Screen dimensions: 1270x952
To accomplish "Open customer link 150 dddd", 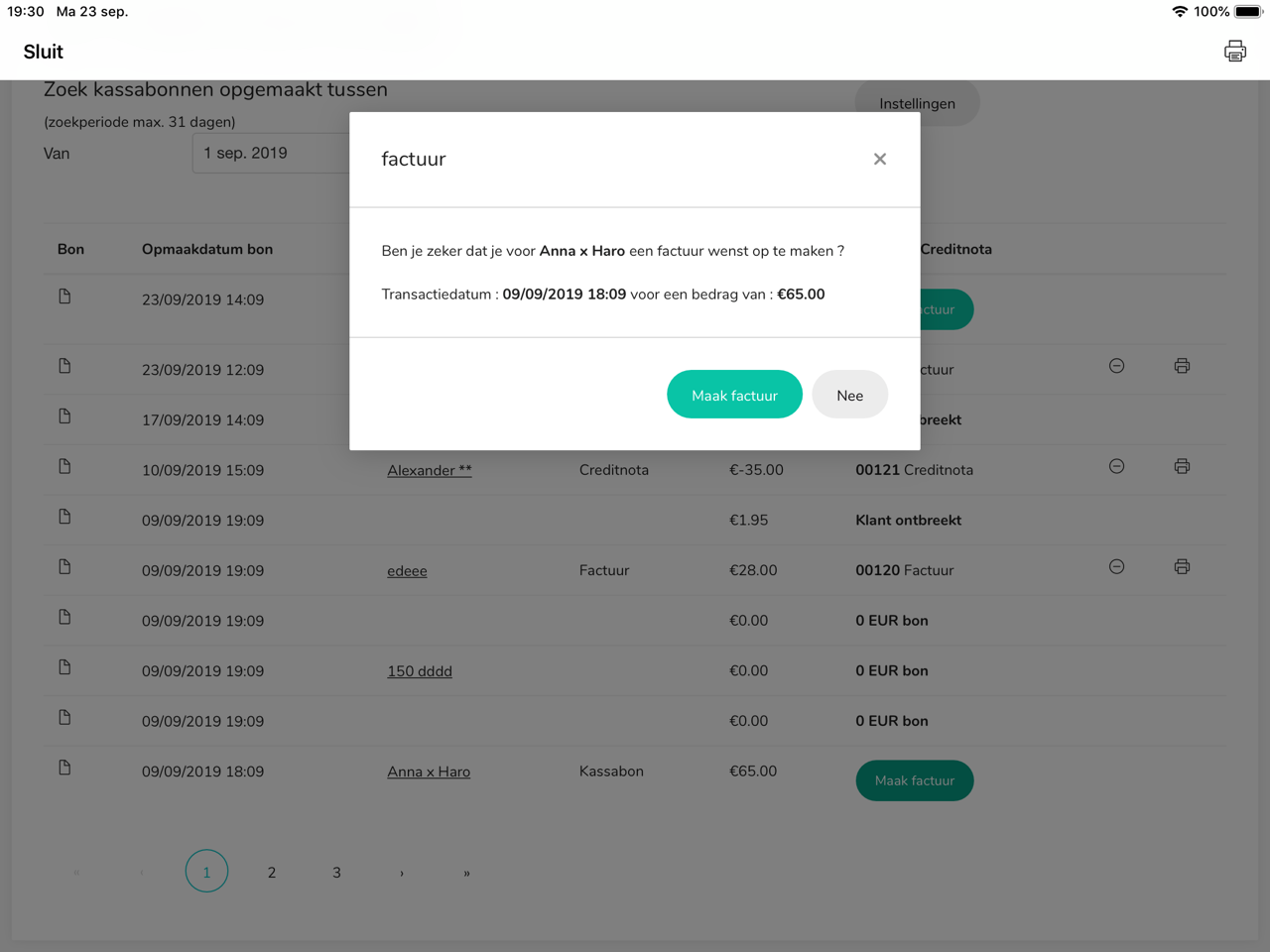I will click(x=420, y=671).
